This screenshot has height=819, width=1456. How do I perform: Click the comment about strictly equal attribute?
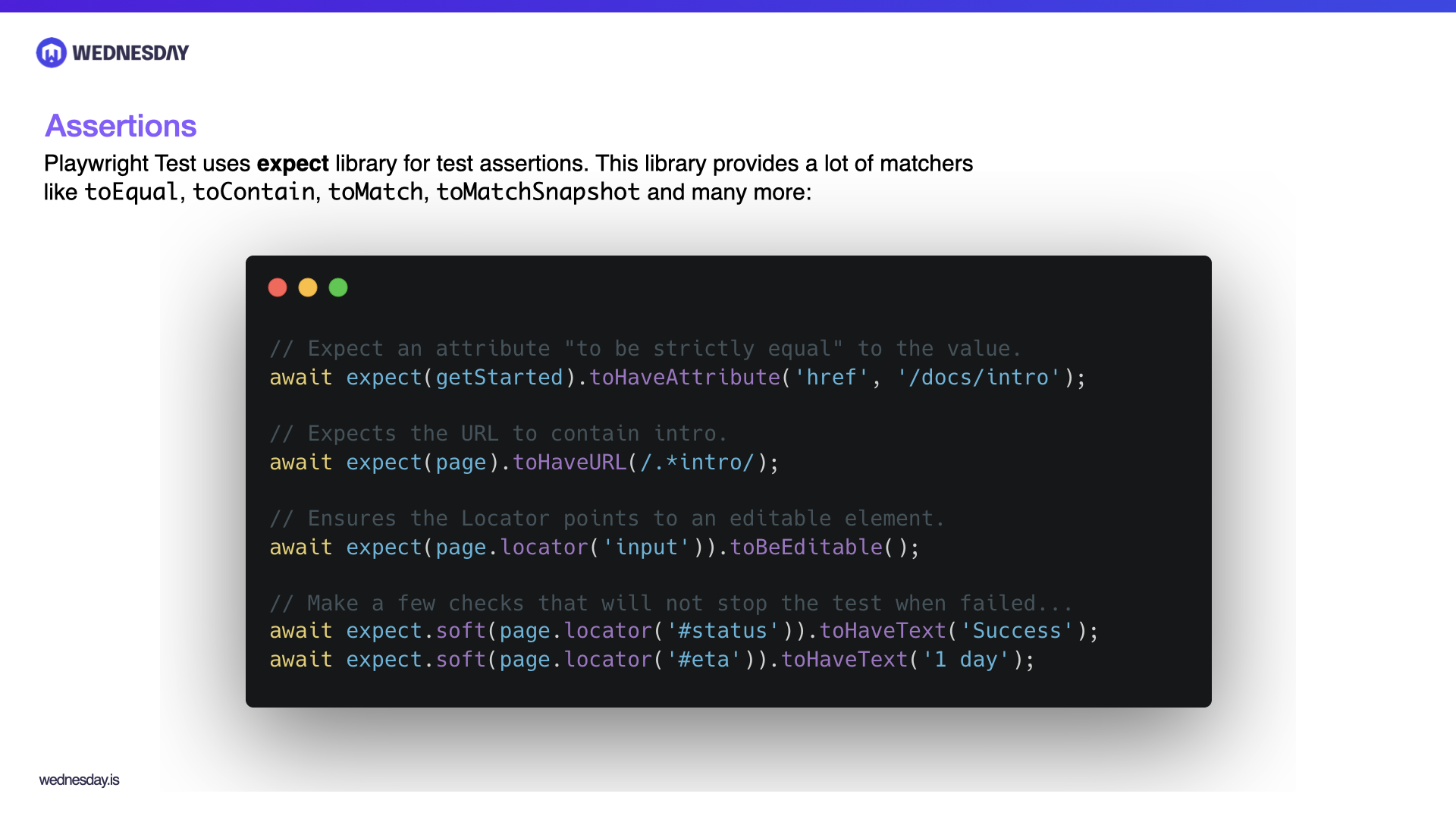click(x=646, y=348)
